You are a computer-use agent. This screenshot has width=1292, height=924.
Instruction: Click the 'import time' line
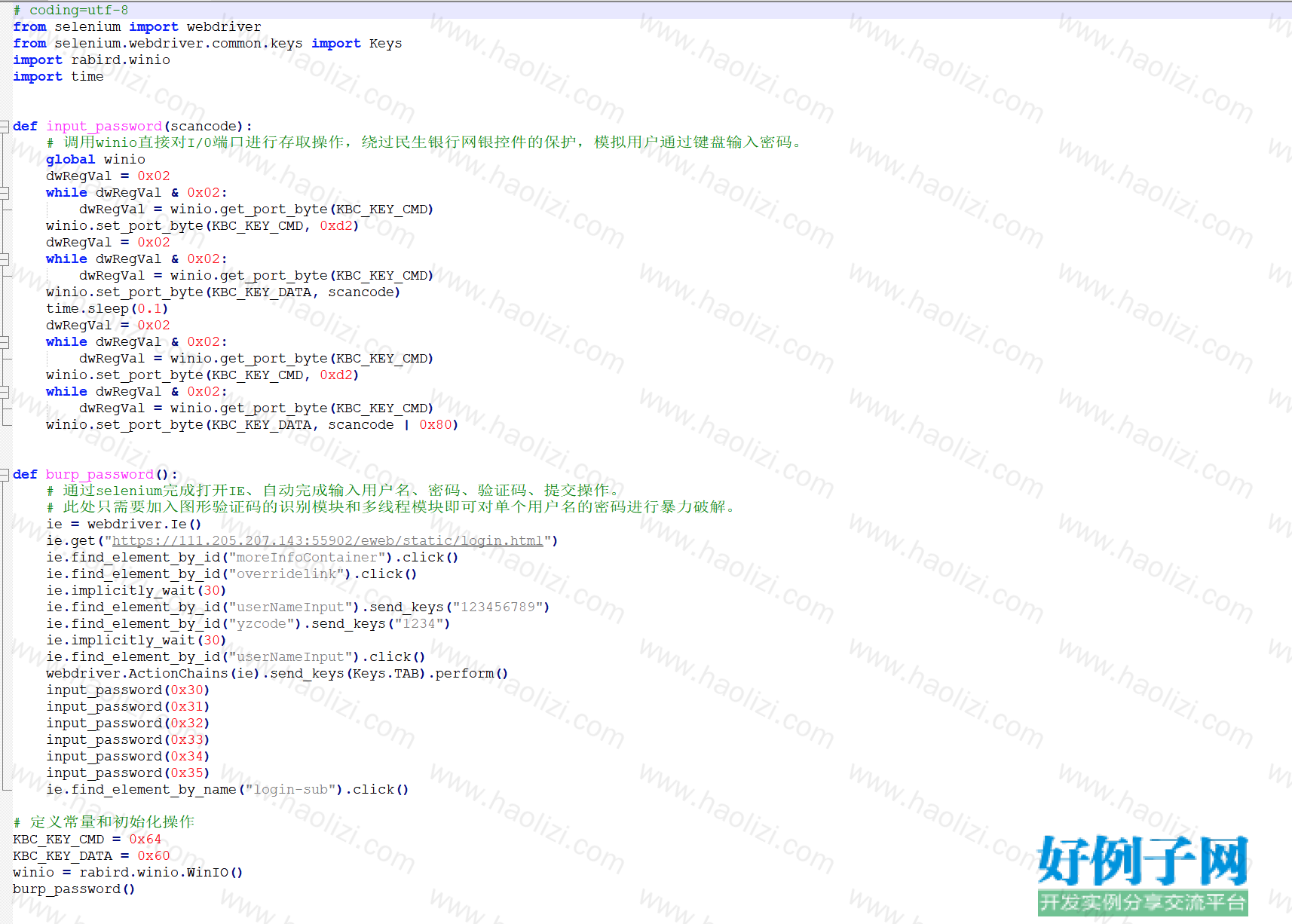coord(58,76)
